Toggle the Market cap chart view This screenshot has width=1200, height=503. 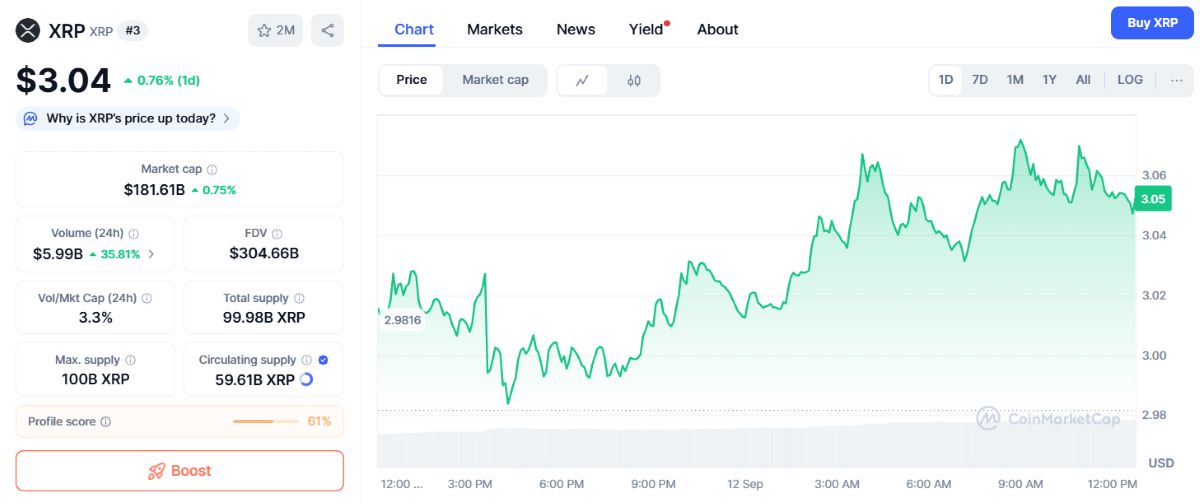[x=495, y=80]
